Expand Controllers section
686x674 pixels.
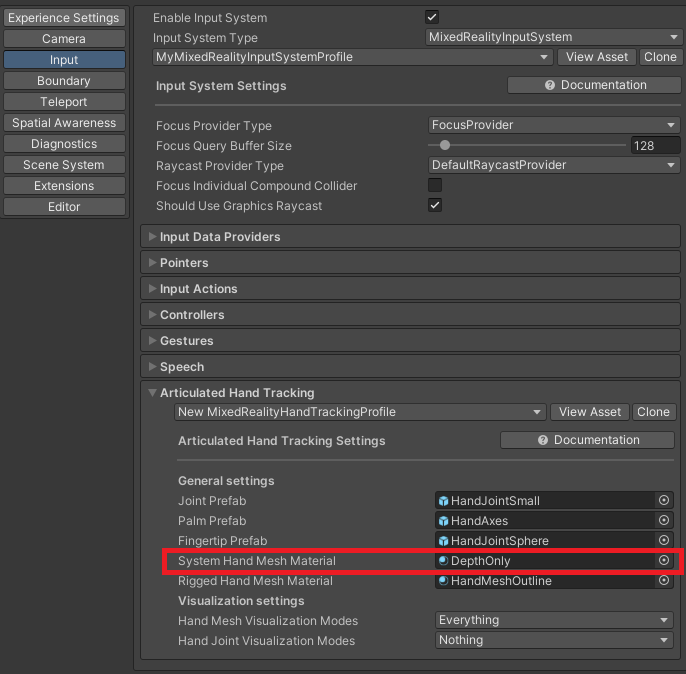tap(410, 314)
